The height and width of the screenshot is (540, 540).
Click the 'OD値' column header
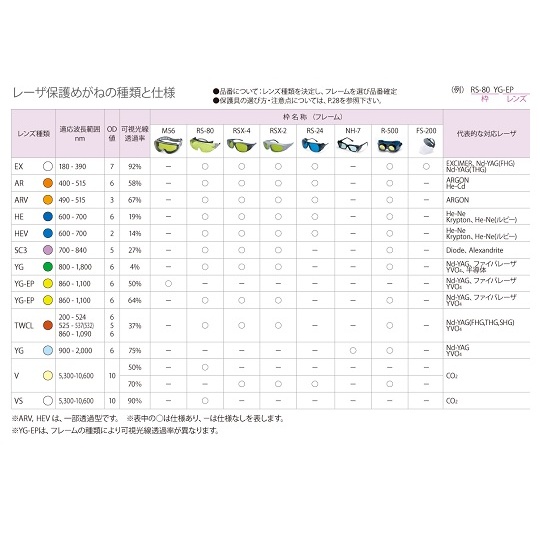tap(112, 134)
